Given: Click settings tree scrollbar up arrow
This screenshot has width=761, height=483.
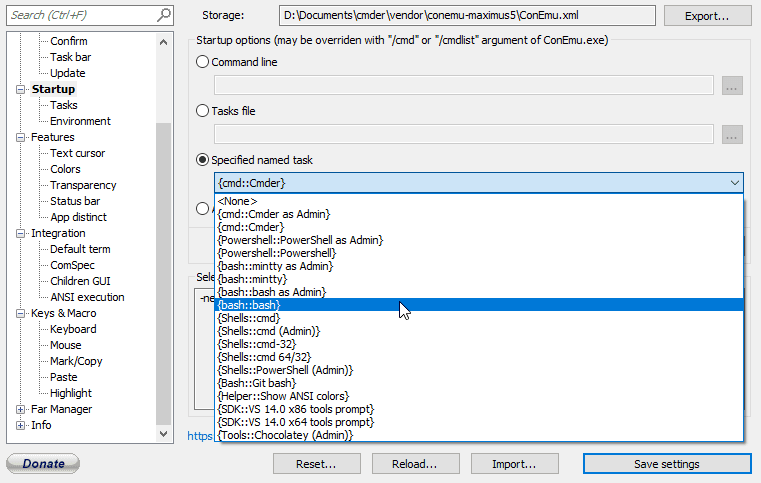Looking at the screenshot, I should pyautogui.click(x=164, y=42).
